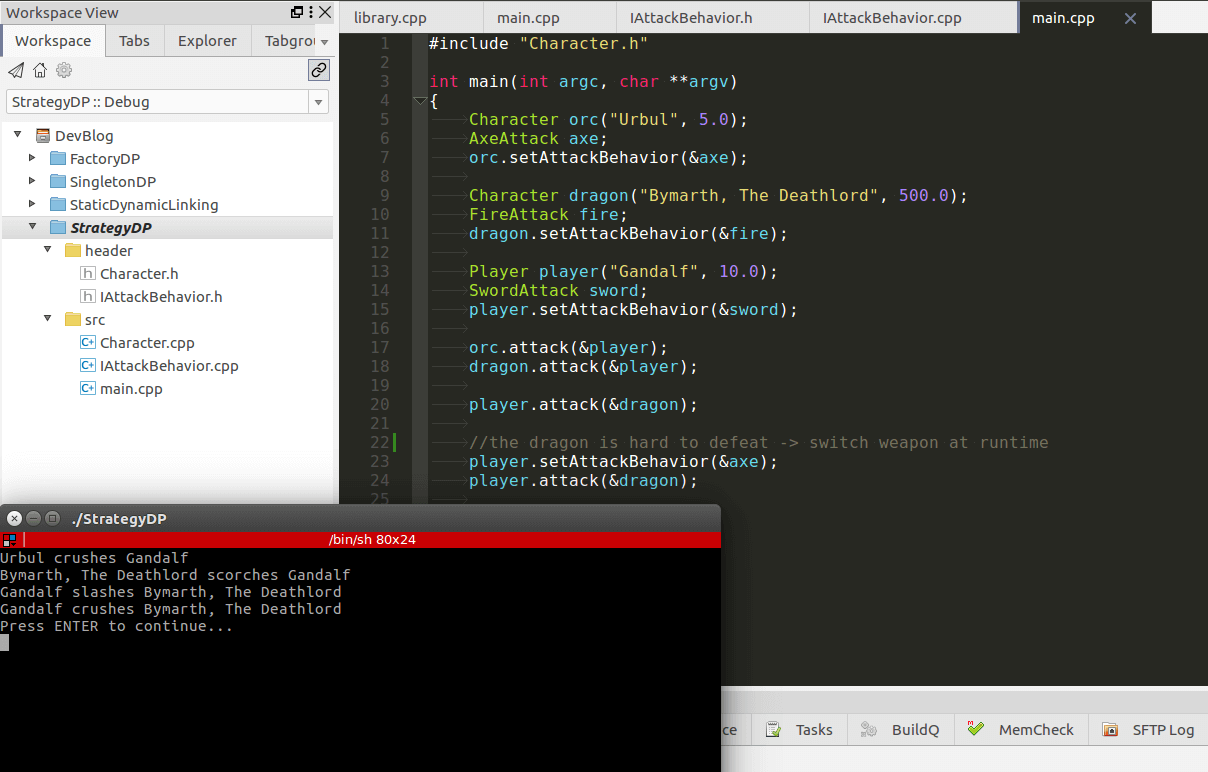
Task: Toggle the link-with-editor chain button
Action: [318, 70]
